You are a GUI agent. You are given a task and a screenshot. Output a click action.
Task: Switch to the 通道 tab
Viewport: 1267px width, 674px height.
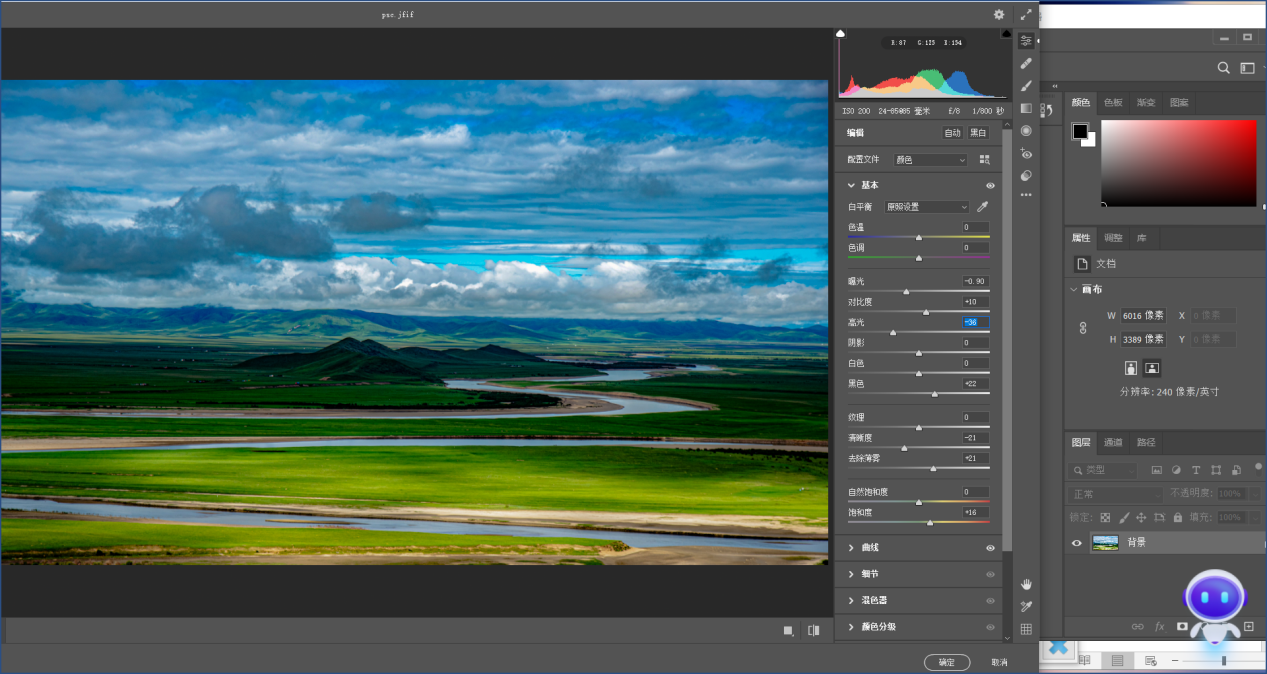tap(1113, 442)
